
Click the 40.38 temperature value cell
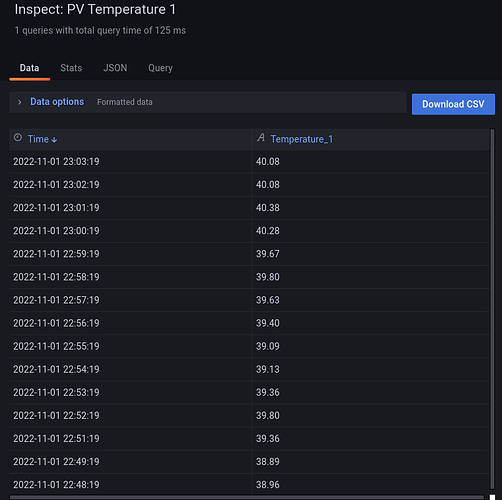coord(370,208)
